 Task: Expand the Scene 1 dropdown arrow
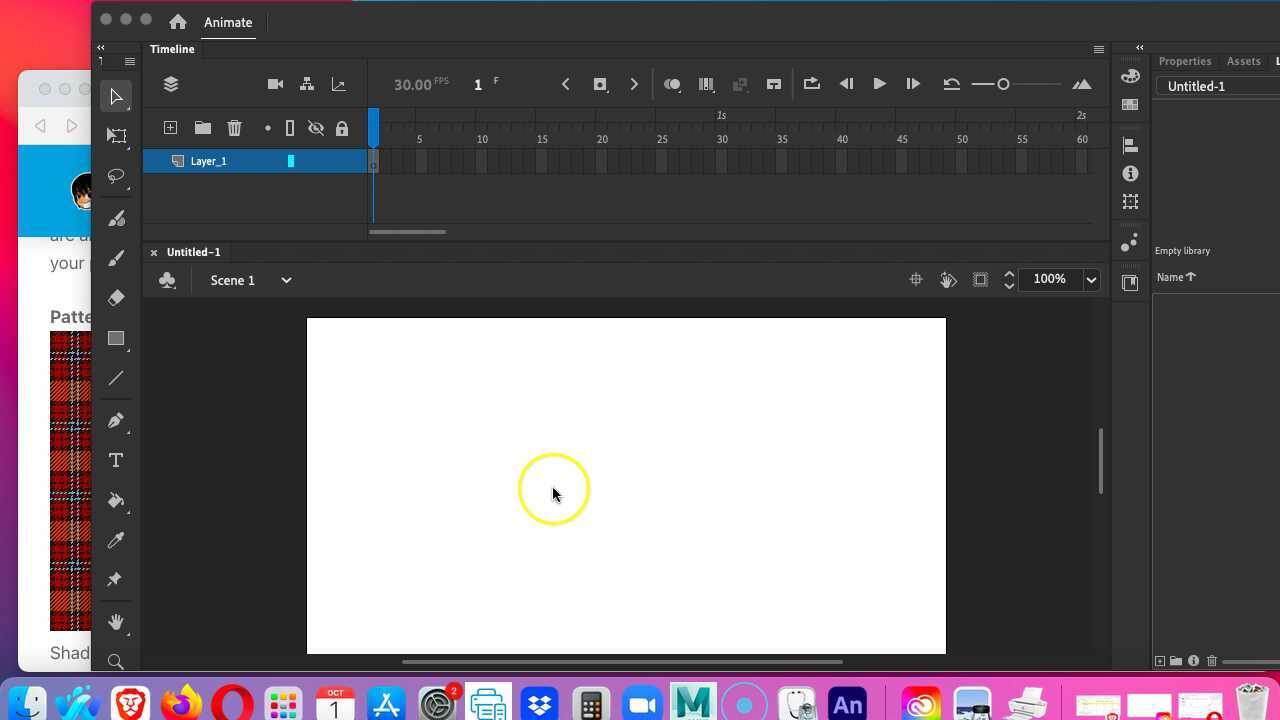(x=286, y=280)
